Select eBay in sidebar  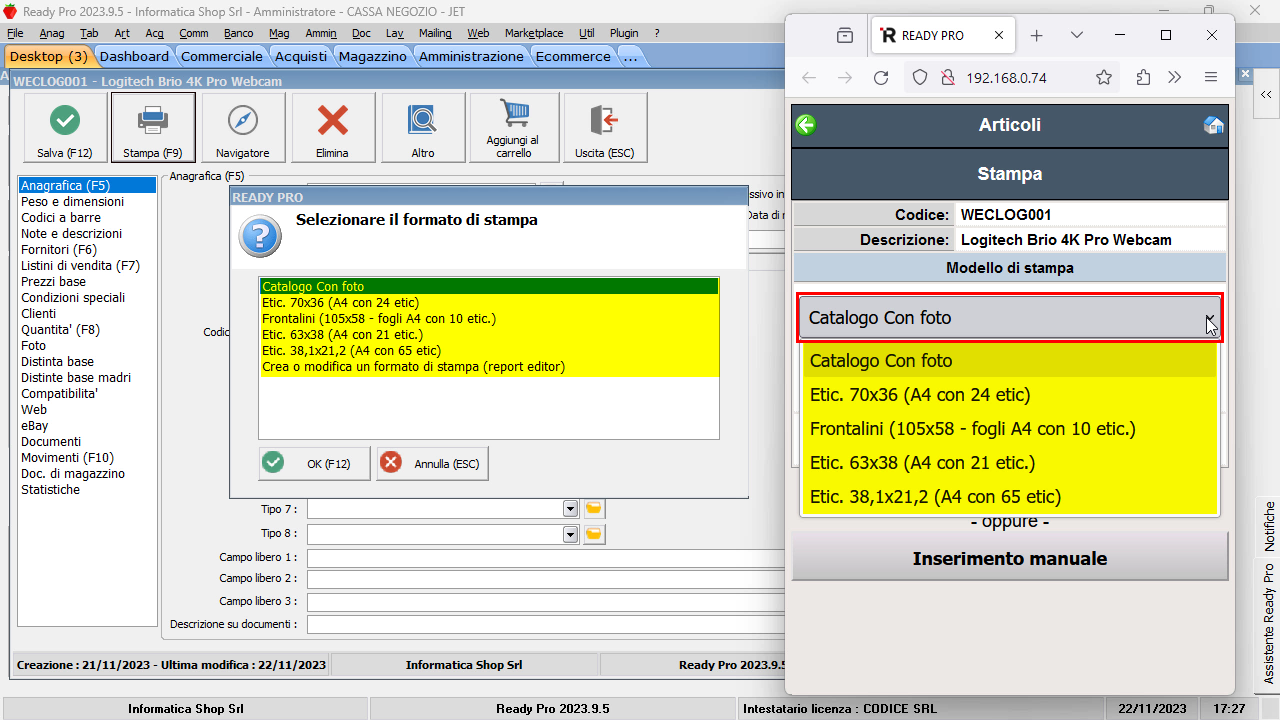[35, 426]
